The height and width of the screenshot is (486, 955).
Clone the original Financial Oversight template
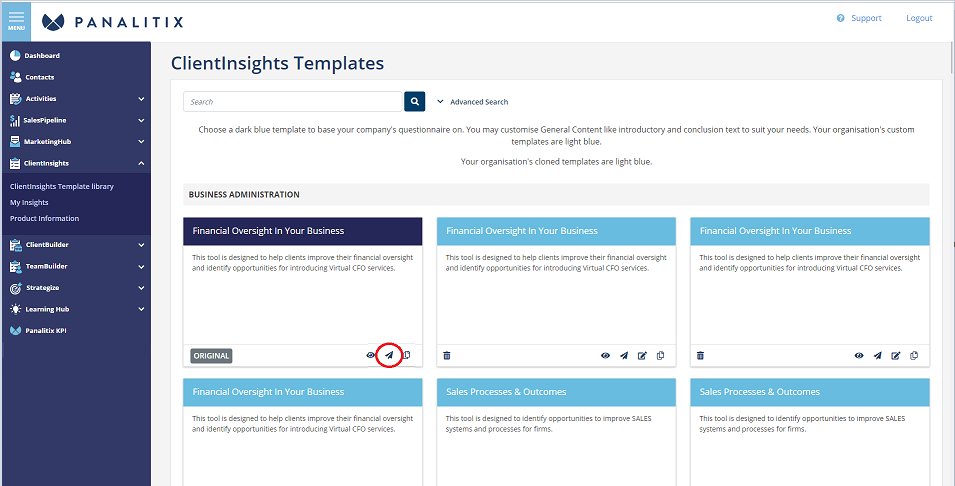[x=407, y=355]
